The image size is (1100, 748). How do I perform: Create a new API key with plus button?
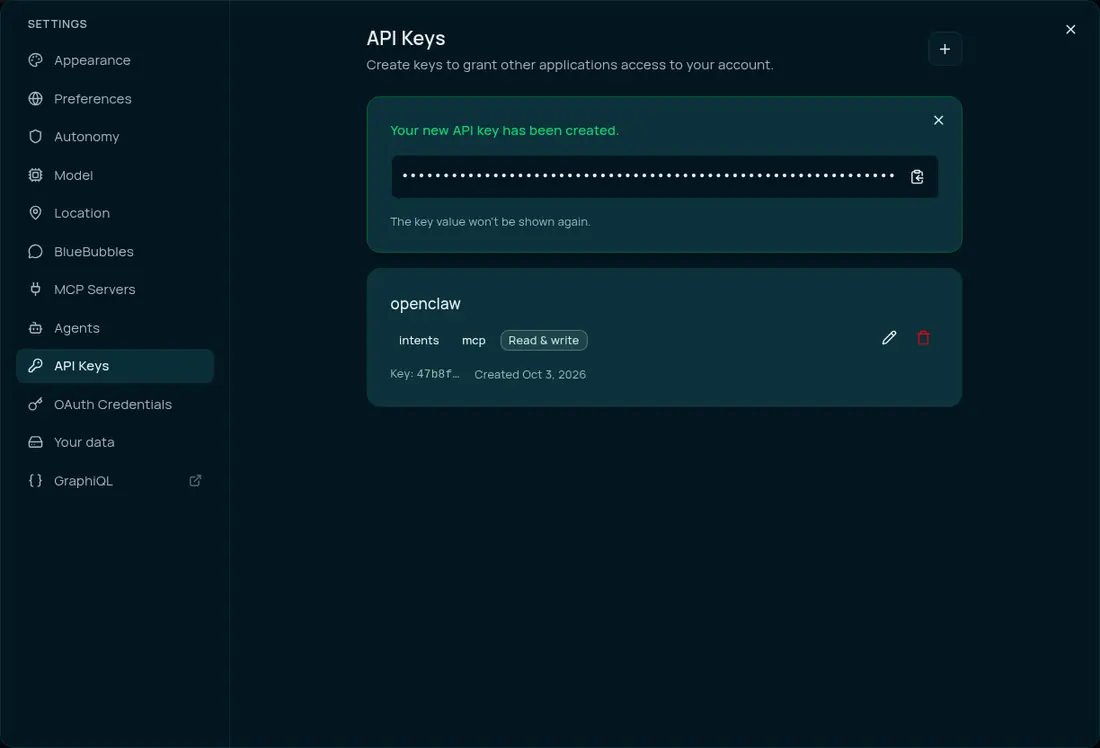[945, 49]
